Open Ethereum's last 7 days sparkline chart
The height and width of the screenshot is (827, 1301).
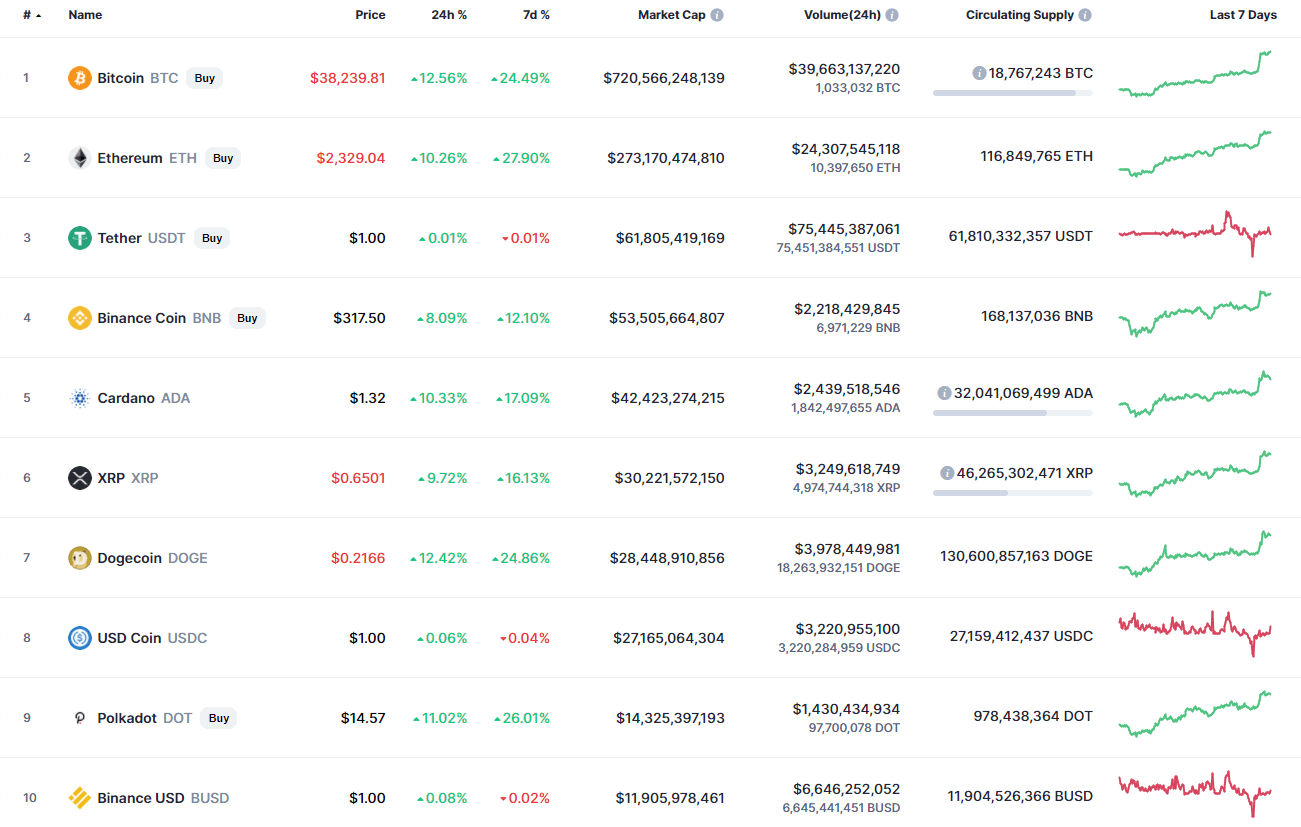tap(1195, 155)
